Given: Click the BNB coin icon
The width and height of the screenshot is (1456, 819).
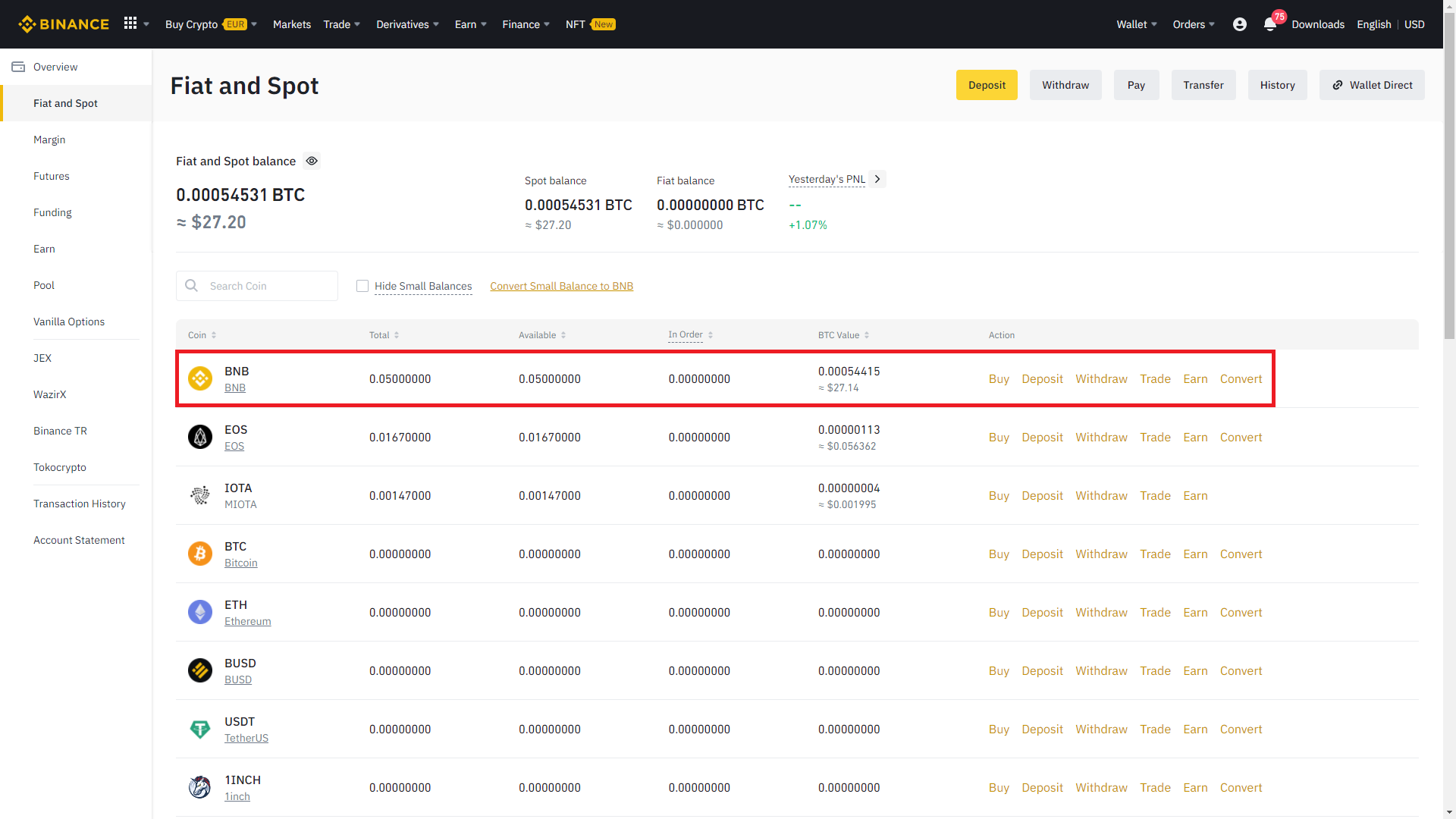Looking at the screenshot, I should (200, 378).
